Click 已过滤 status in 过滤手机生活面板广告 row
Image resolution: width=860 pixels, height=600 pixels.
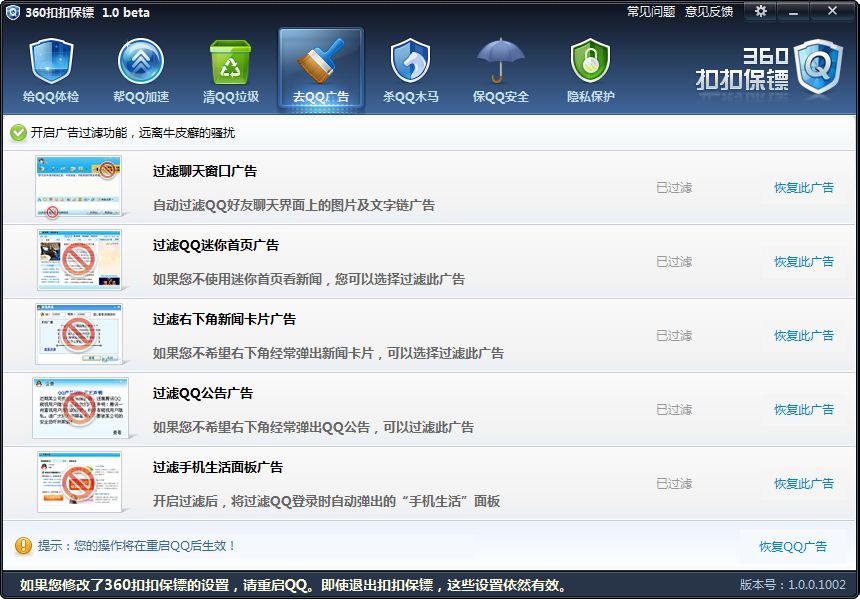[x=674, y=484]
